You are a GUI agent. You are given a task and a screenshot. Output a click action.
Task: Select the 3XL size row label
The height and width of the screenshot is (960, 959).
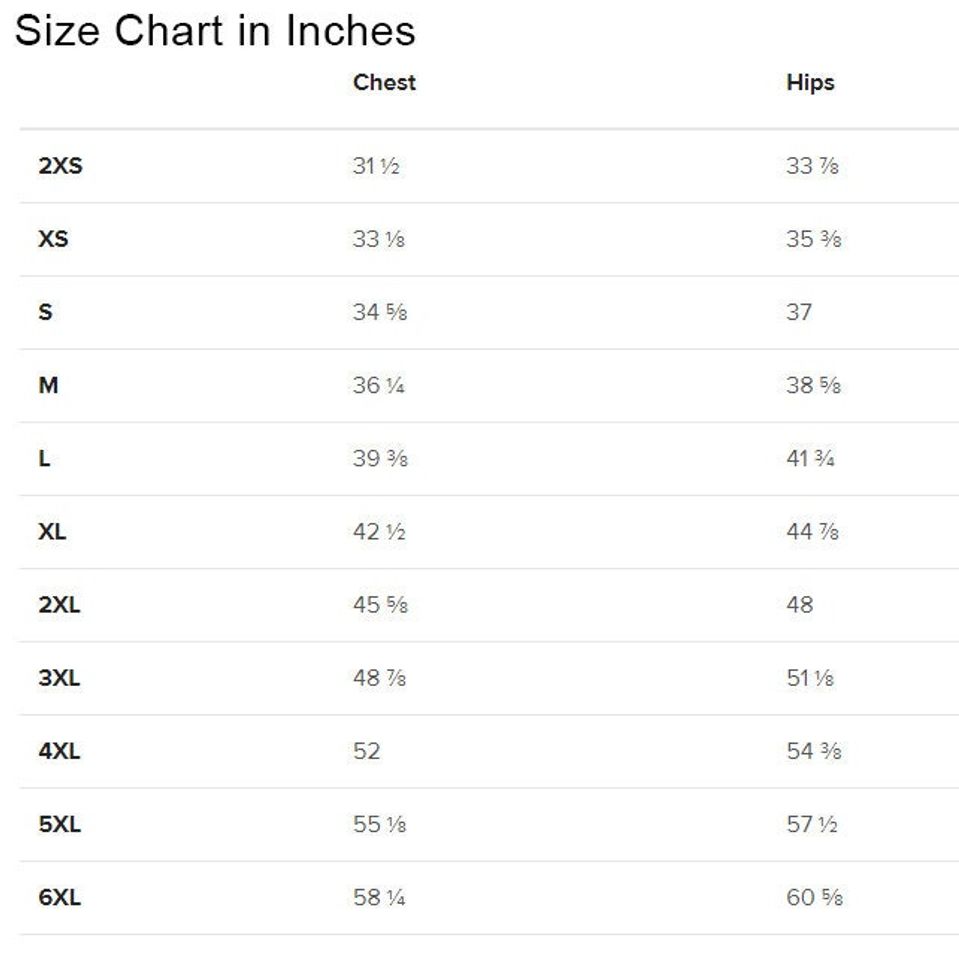(59, 678)
